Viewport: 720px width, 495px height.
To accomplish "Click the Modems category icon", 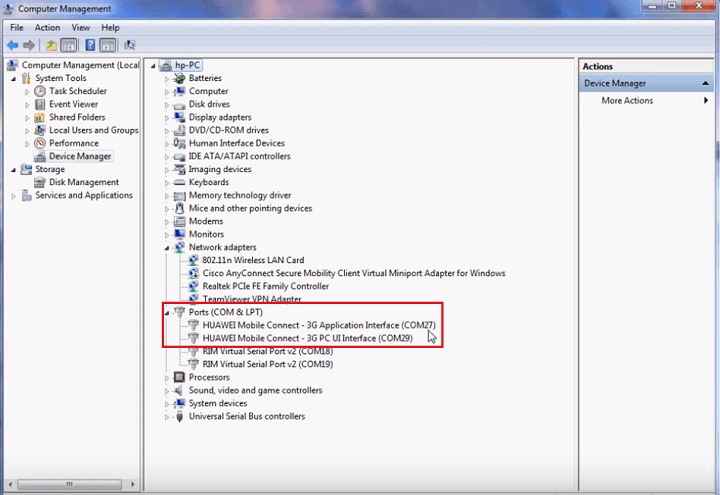I will [179, 221].
